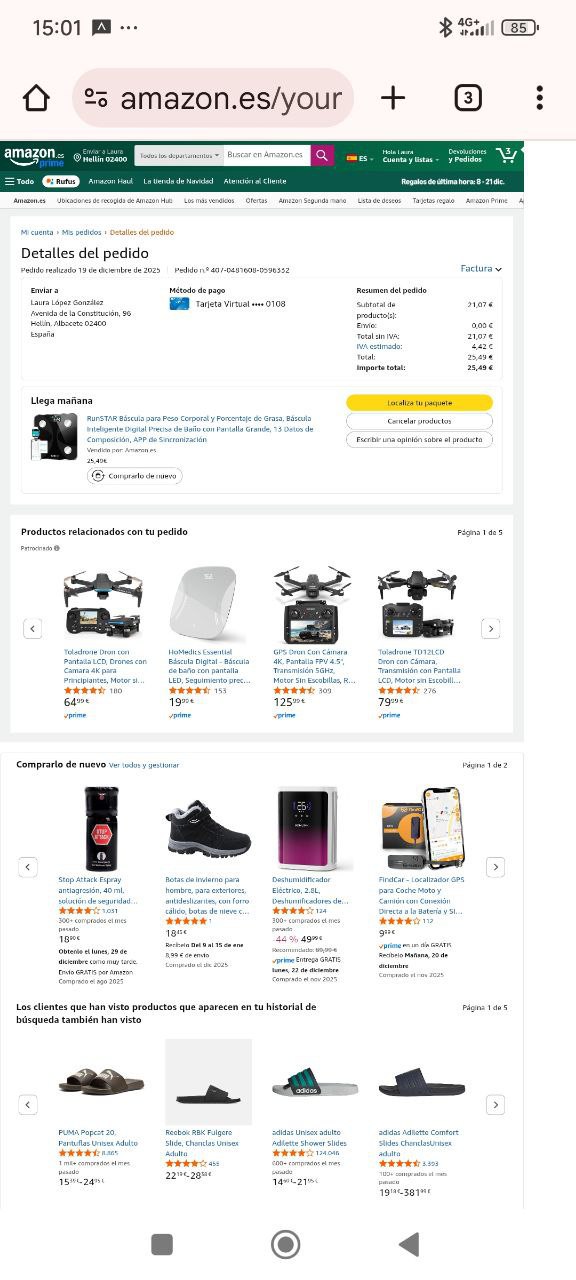This screenshot has width=576, height=1280.
Task: Open the RunSTAR scale product thumbnail
Action: (54, 437)
